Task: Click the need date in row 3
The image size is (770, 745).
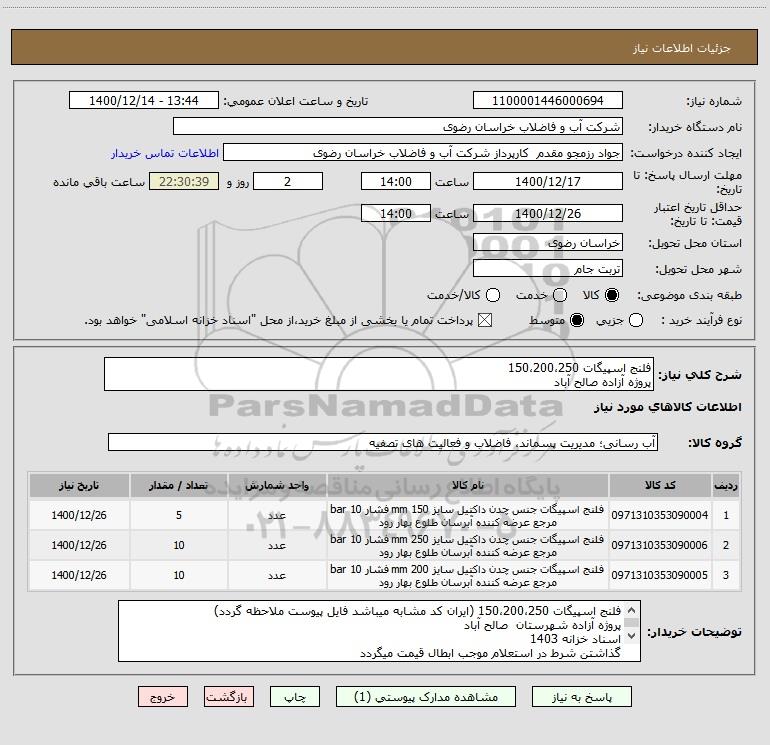Action: (79, 575)
